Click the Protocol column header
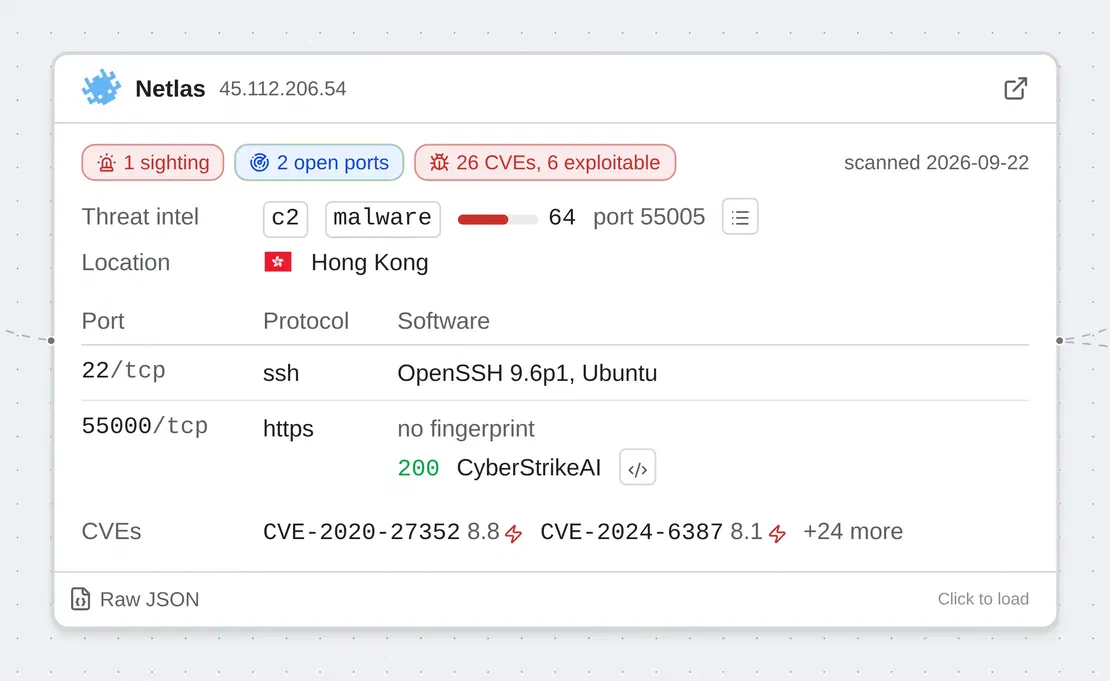 tap(306, 321)
